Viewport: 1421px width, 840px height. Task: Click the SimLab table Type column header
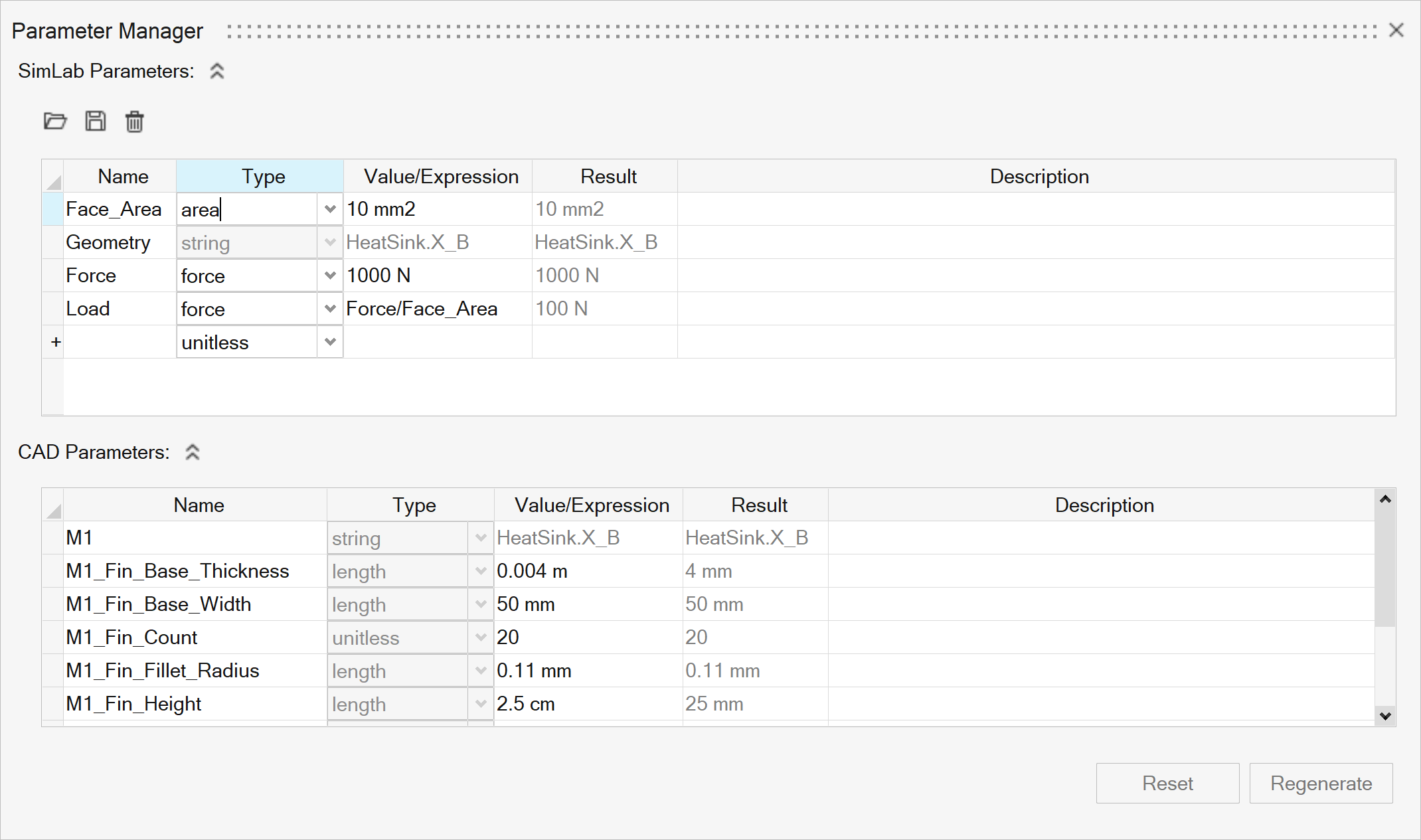(x=262, y=177)
